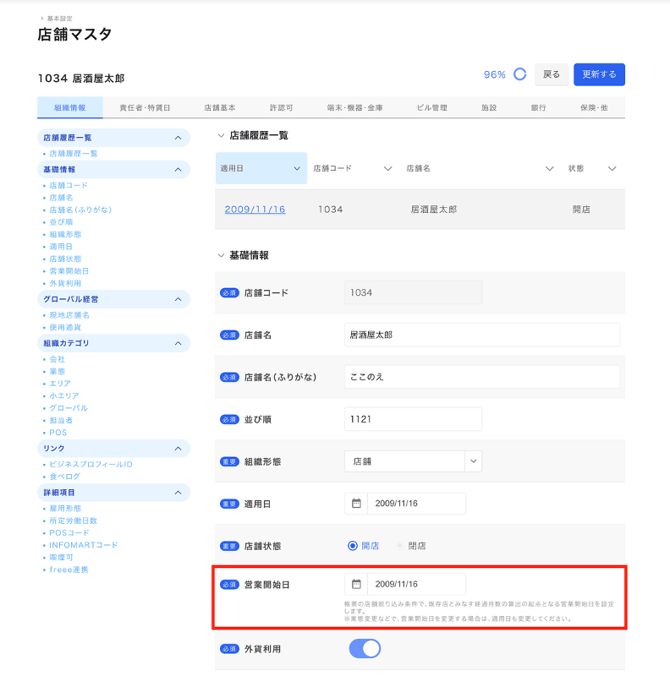Image resolution: width=670 pixels, height=676 pixels.
Task: Open the 組織形態 dropdown
Action: click(x=473, y=461)
